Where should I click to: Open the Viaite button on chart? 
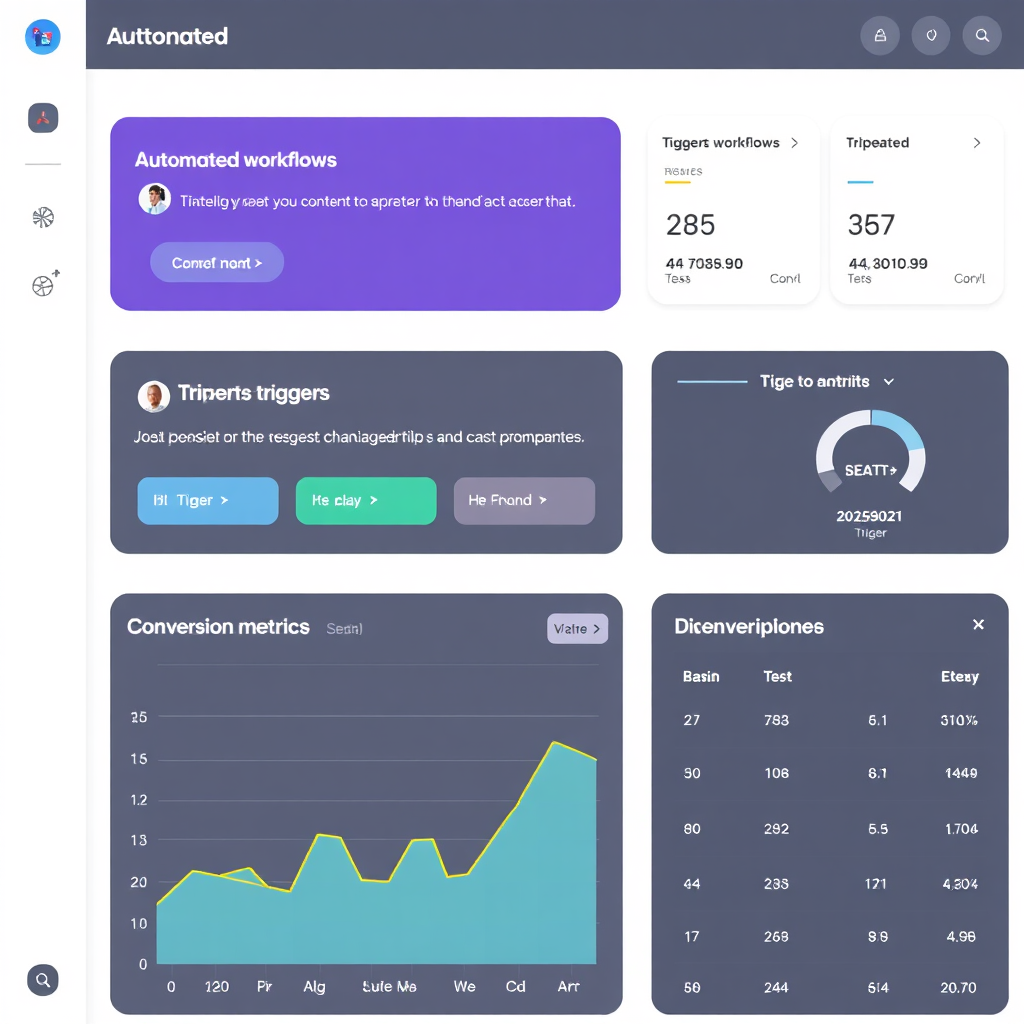(x=577, y=629)
